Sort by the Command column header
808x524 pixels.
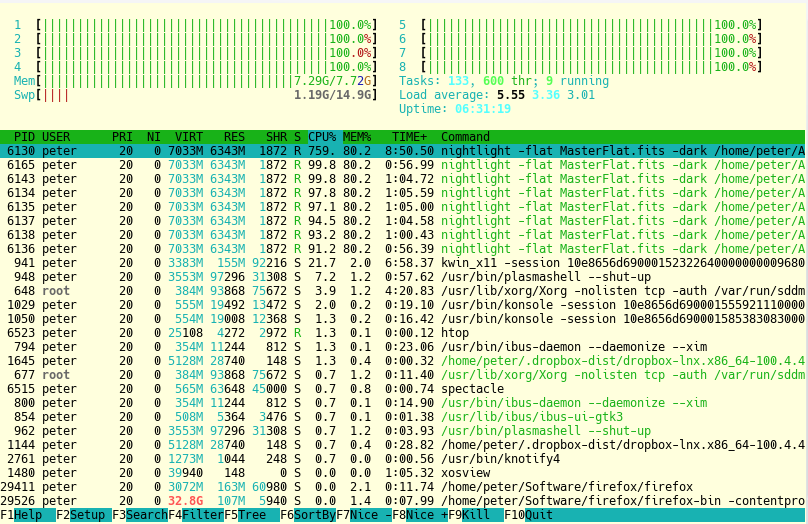point(465,137)
